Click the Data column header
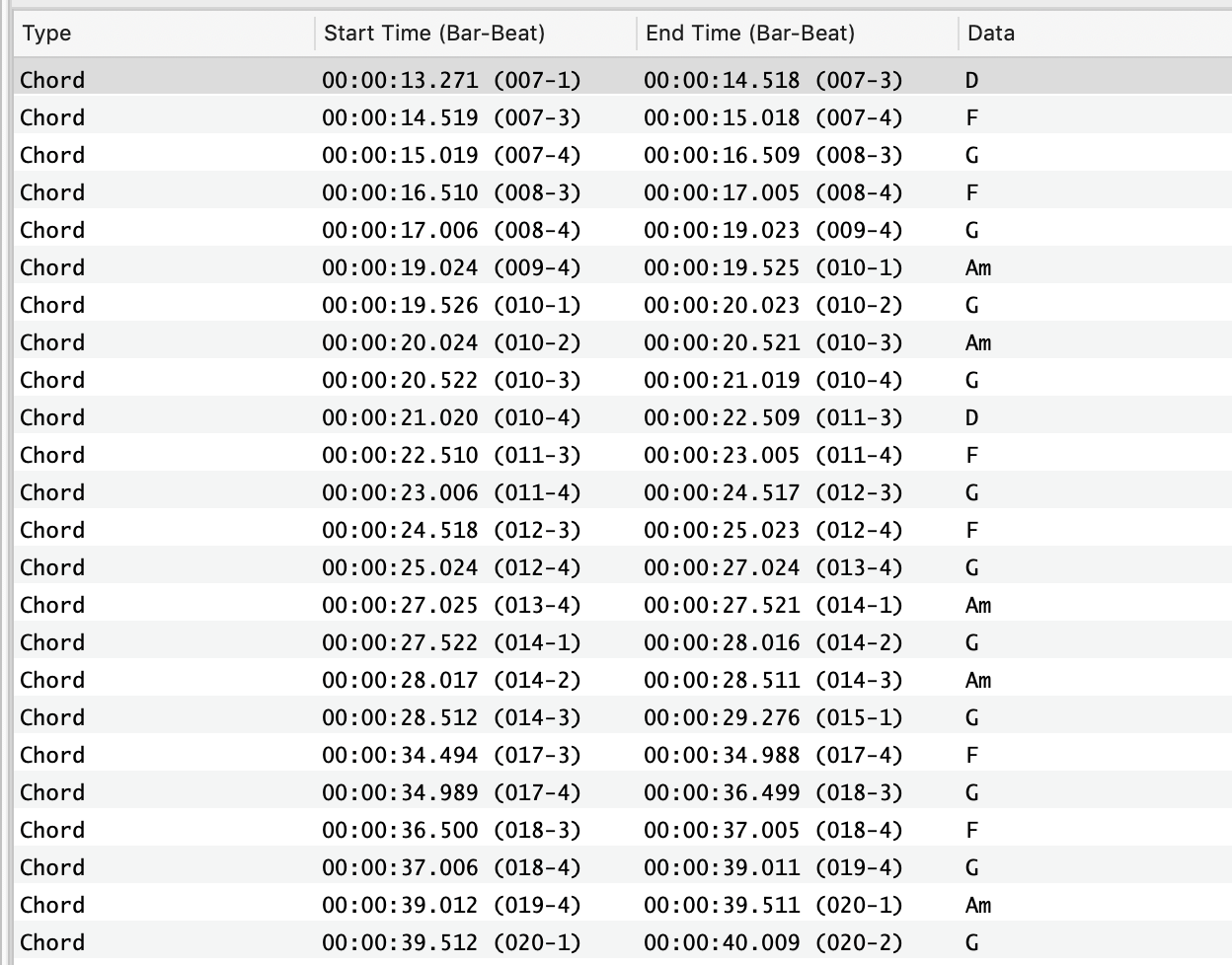 [1095, 34]
